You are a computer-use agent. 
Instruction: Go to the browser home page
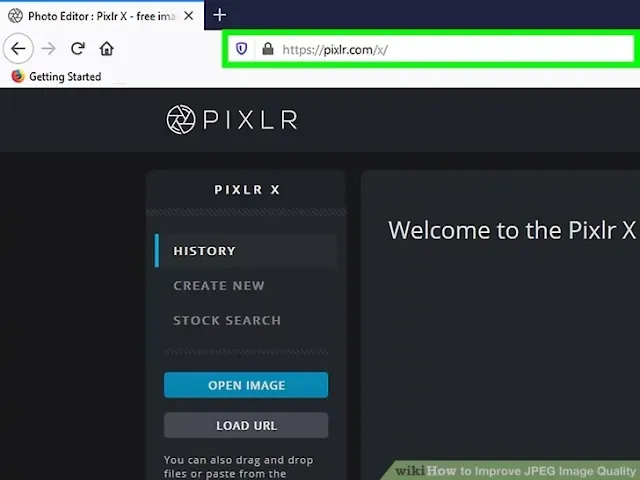(x=107, y=49)
